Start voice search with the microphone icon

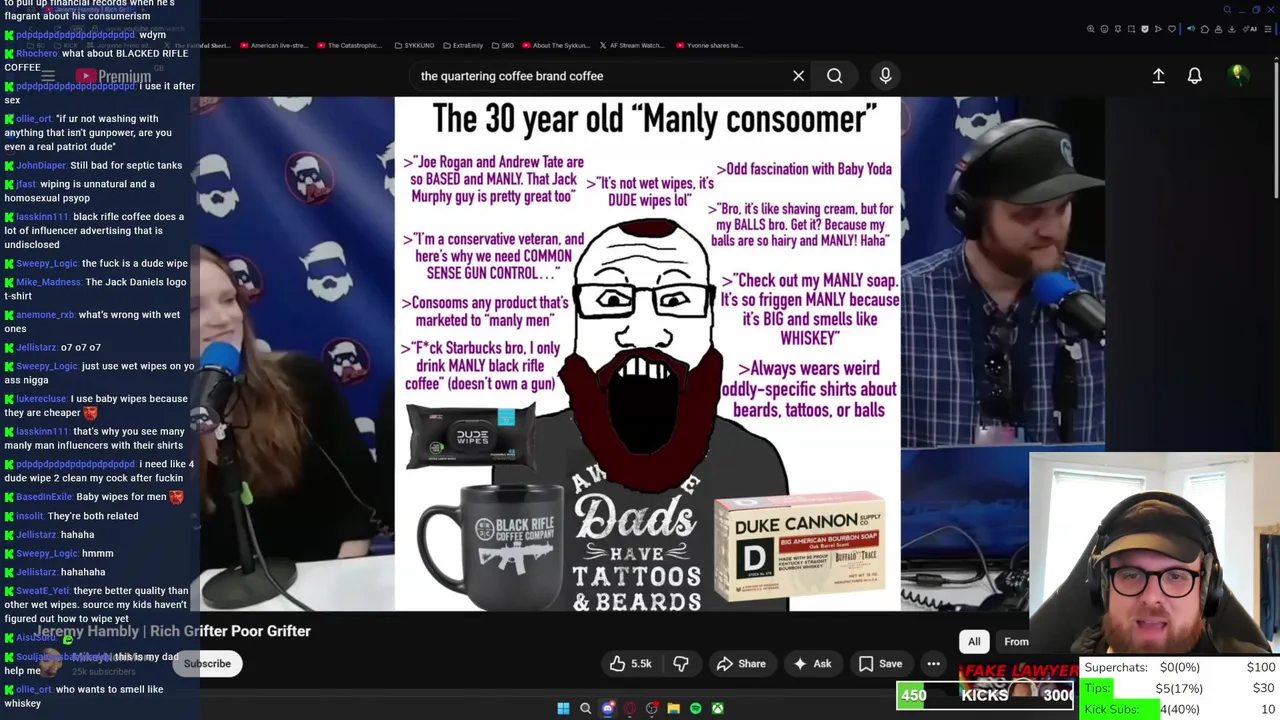885,76
